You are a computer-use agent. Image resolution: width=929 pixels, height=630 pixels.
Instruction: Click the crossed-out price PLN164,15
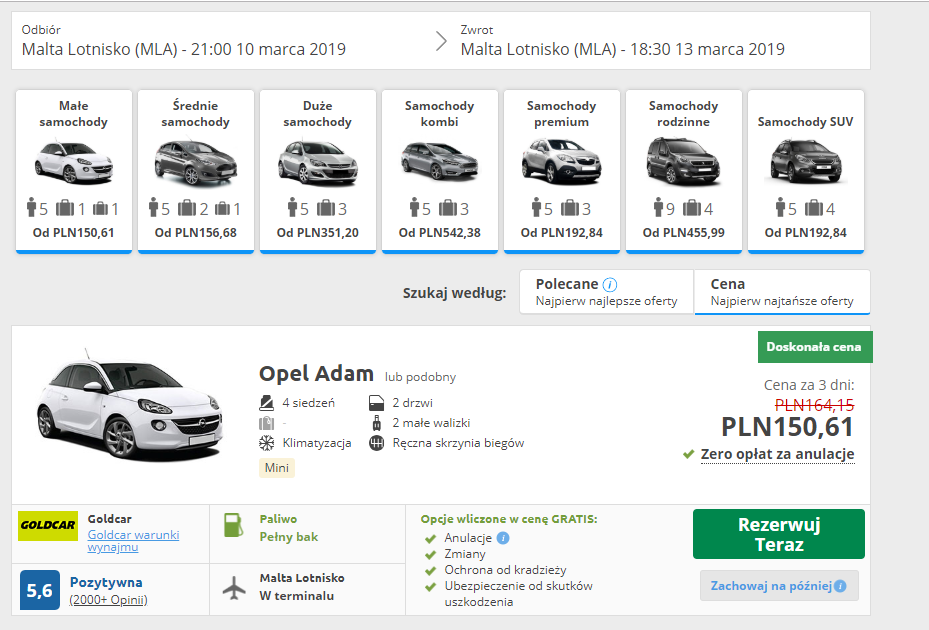815,405
